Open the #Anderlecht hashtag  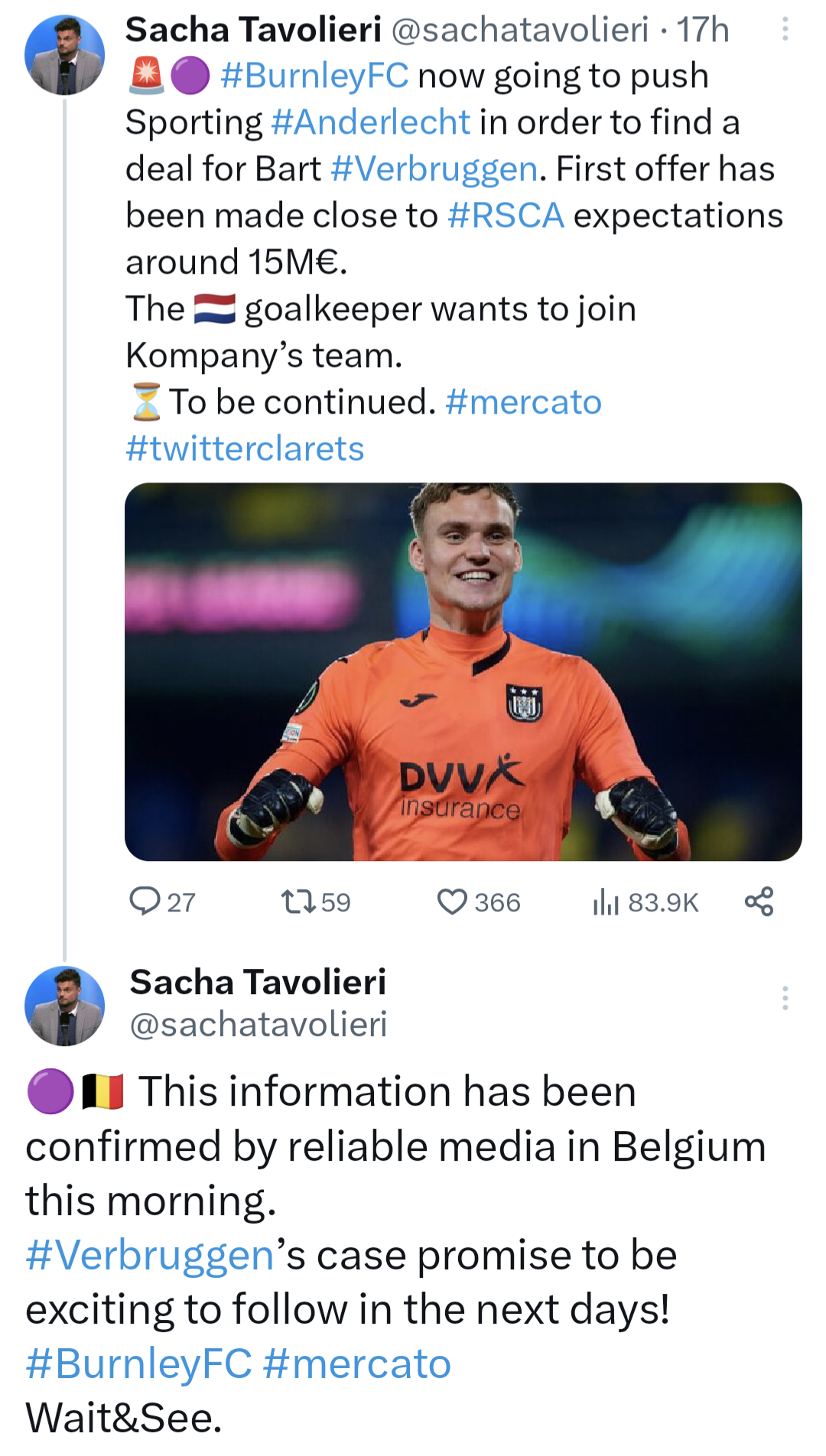pos(371,122)
